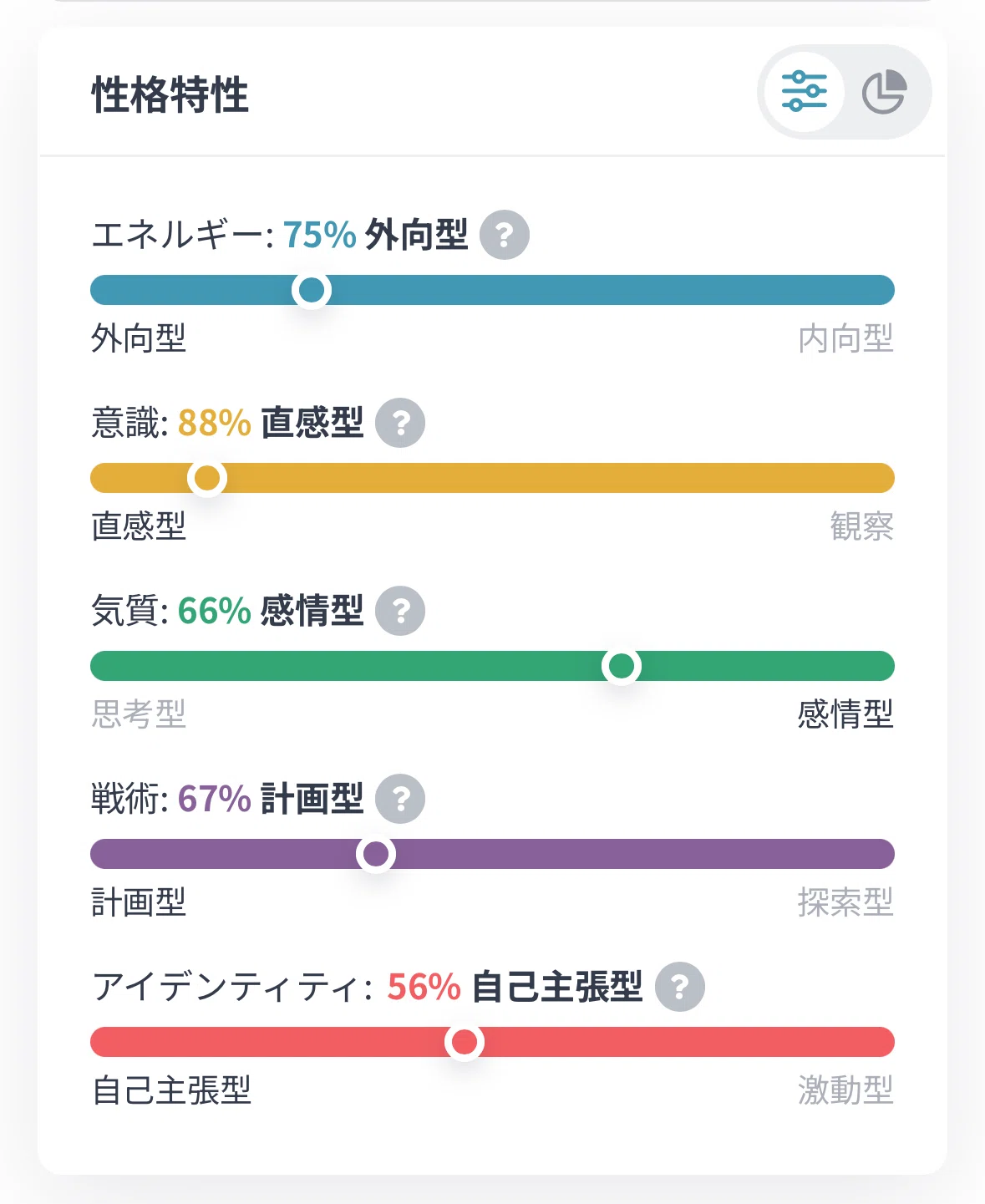Click the 激動型 label under red bar
This screenshot has height=1204, width=985.
coord(845,1090)
